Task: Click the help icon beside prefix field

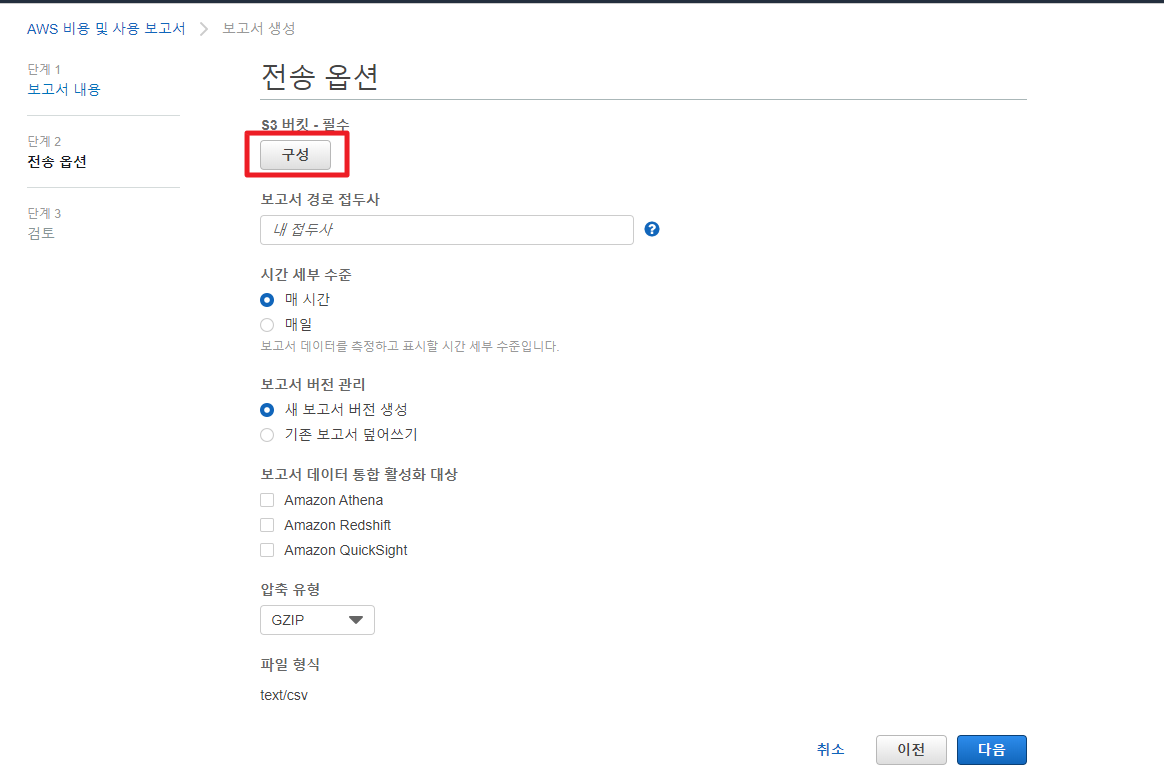Action: pos(652,229)
